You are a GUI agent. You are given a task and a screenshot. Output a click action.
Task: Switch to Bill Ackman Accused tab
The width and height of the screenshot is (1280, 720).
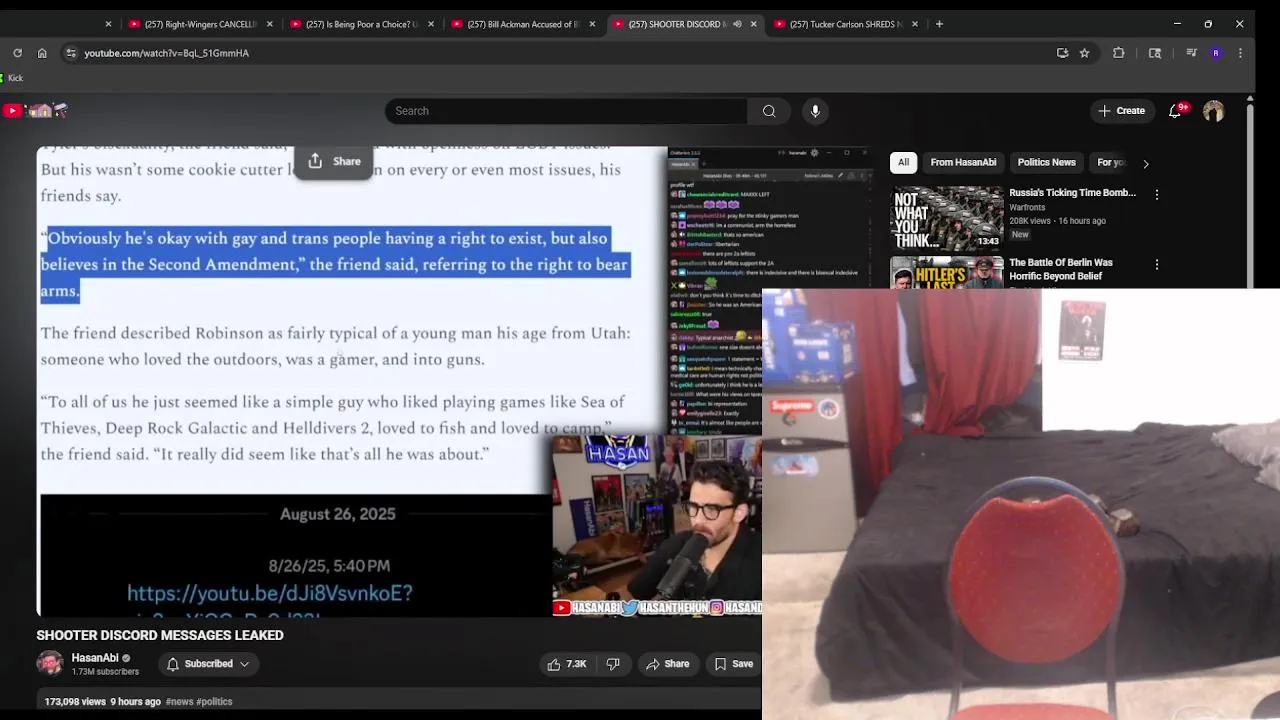pyautogui.click(x=523, y=24)
